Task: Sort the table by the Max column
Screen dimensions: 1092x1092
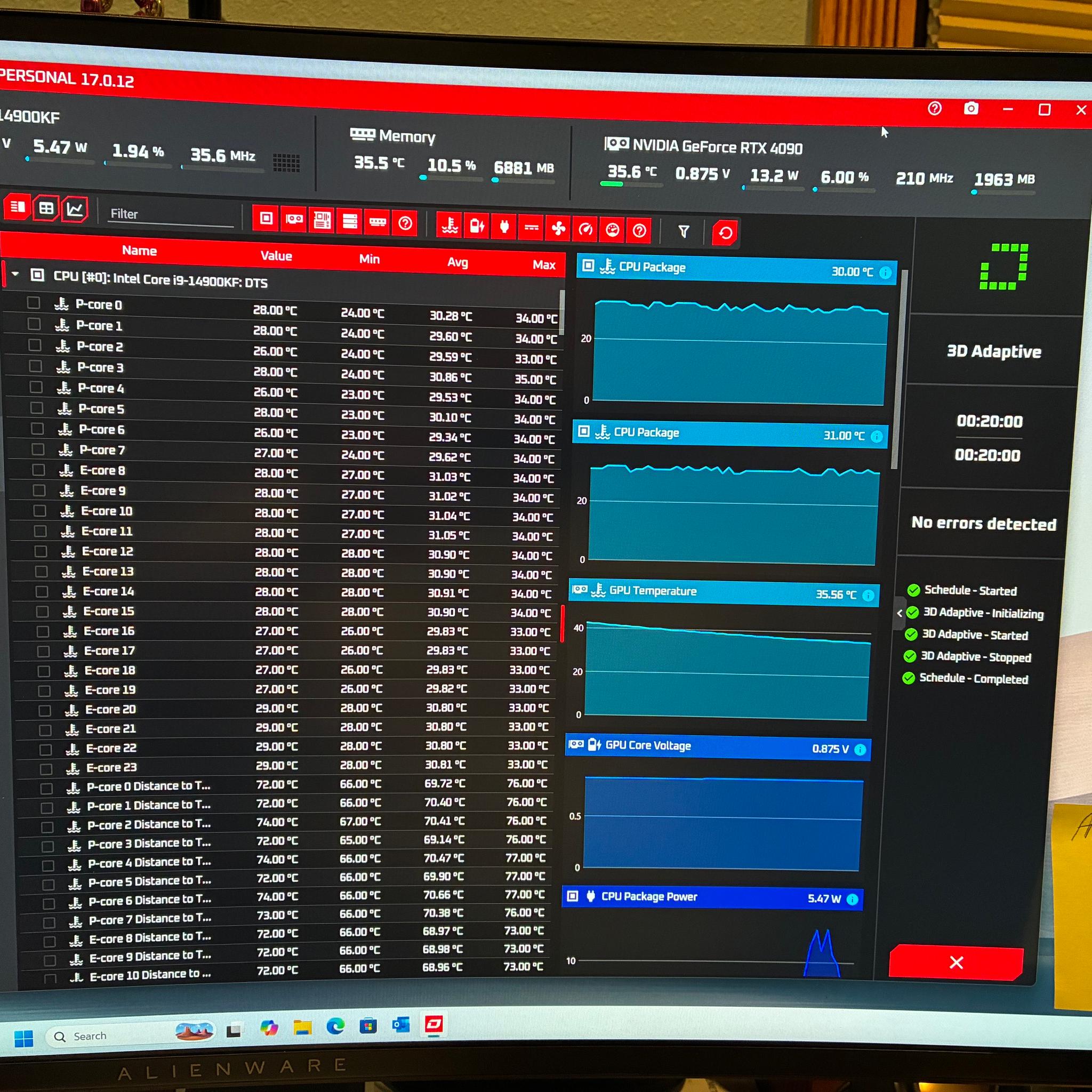Action: pos(544,265)
